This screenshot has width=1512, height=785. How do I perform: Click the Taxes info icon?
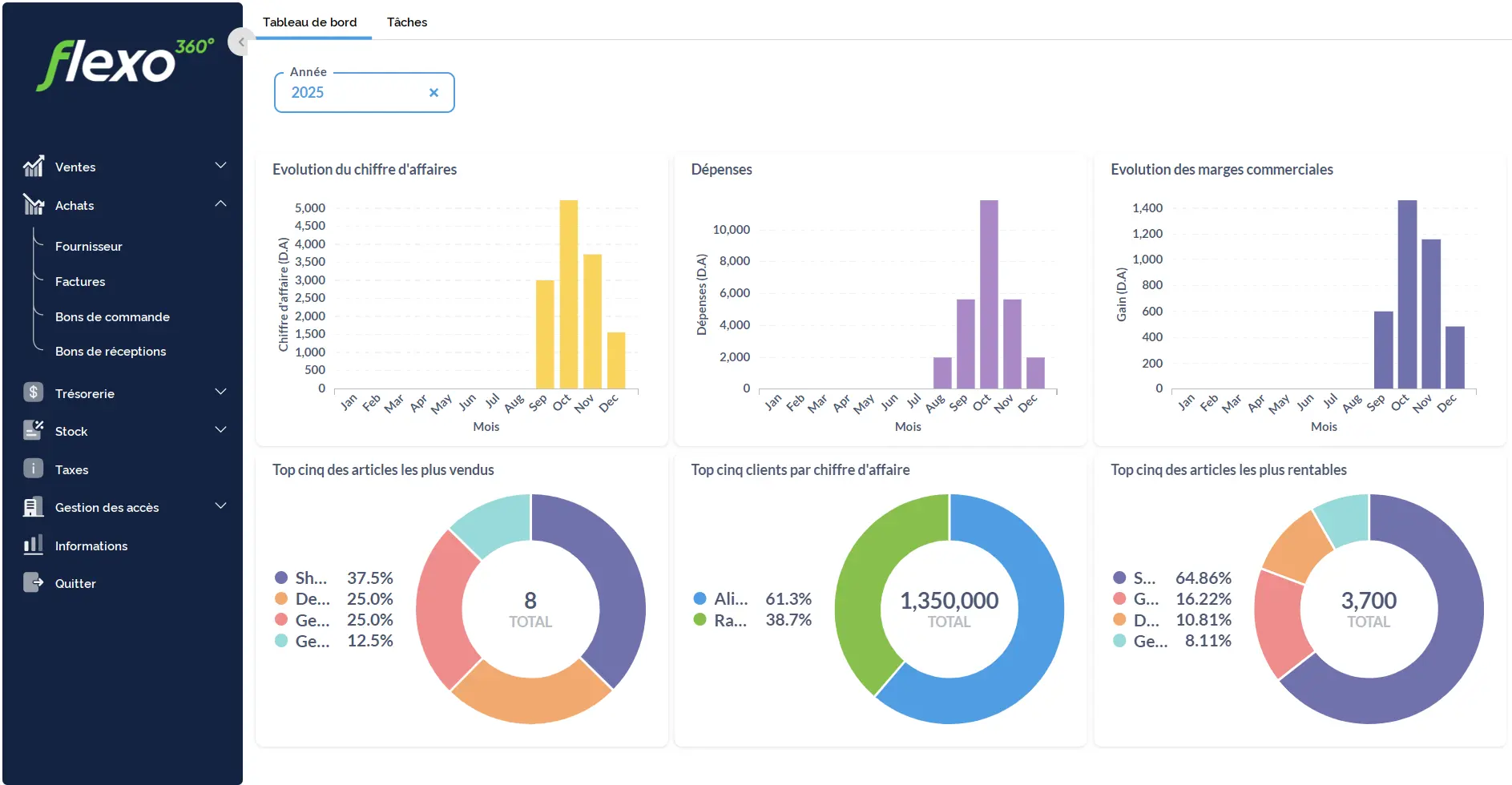(33, 469)
